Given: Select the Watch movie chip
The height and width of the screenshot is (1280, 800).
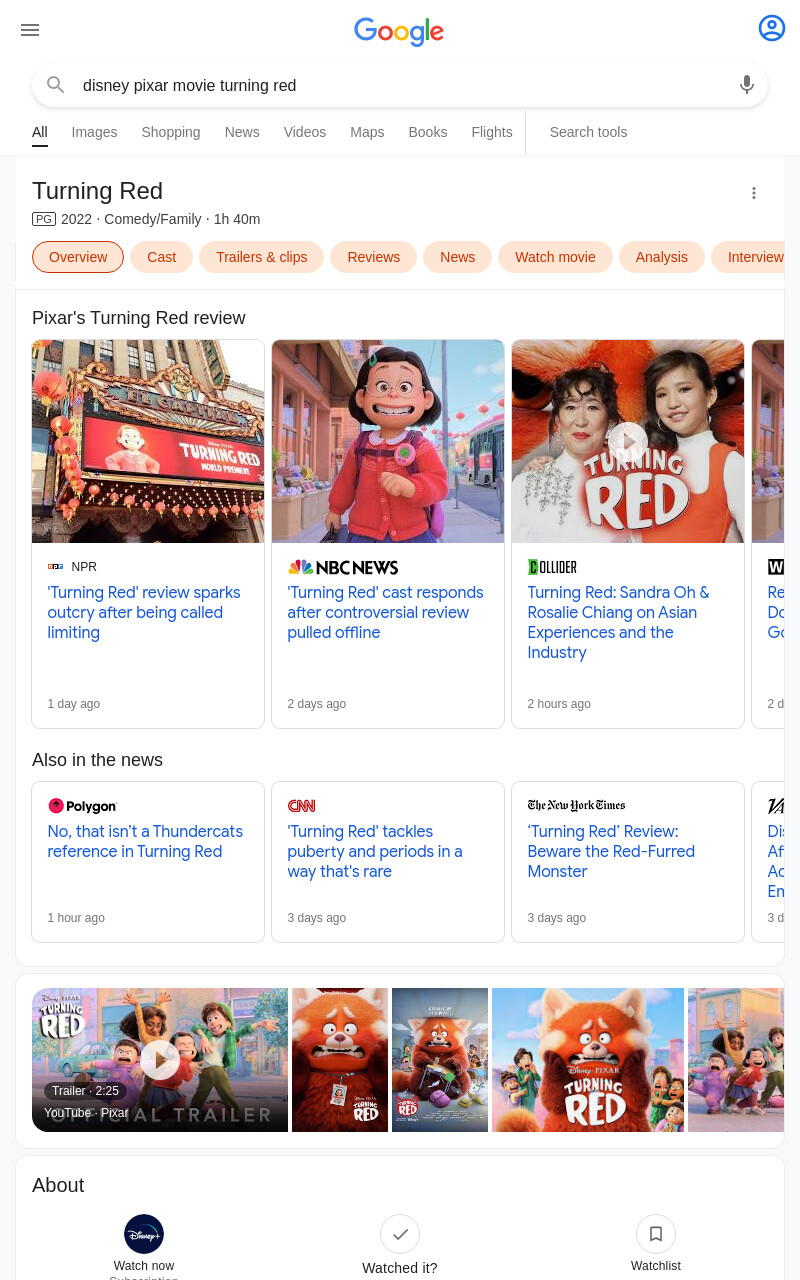Looking at the screenshot, I should point(555,257).
